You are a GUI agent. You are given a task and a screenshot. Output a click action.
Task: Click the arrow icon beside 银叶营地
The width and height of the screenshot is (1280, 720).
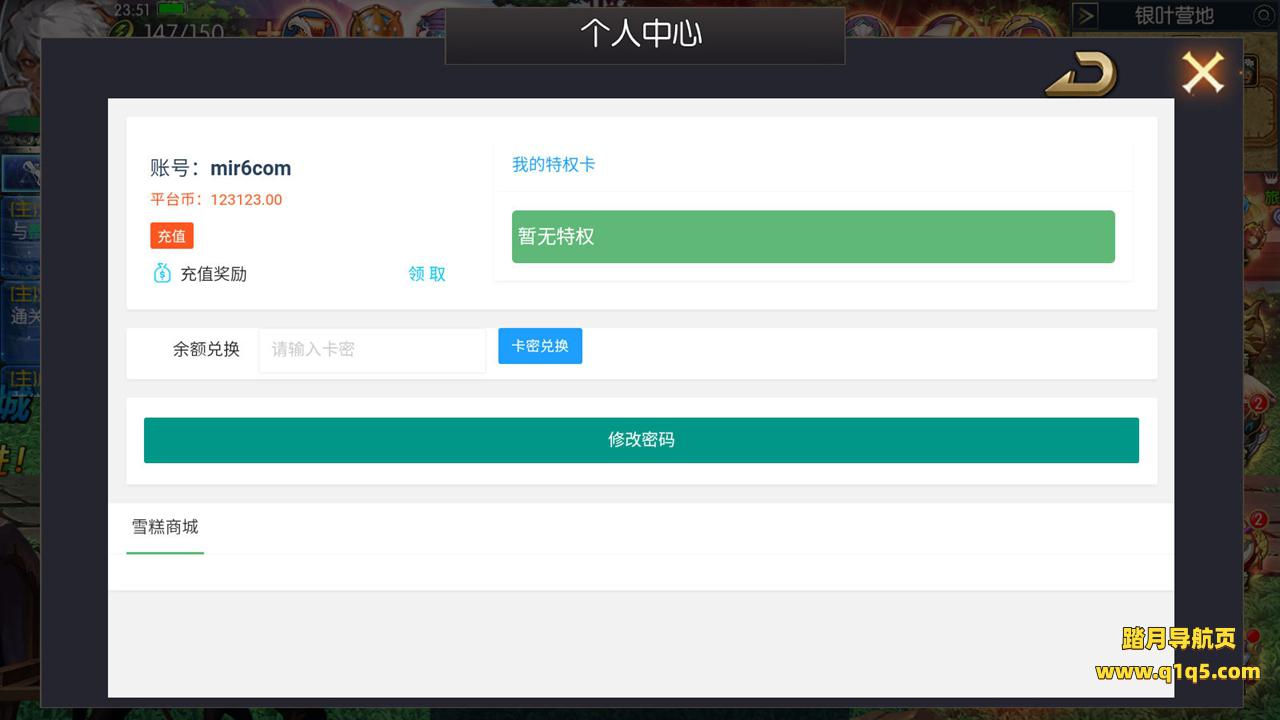1086,15
